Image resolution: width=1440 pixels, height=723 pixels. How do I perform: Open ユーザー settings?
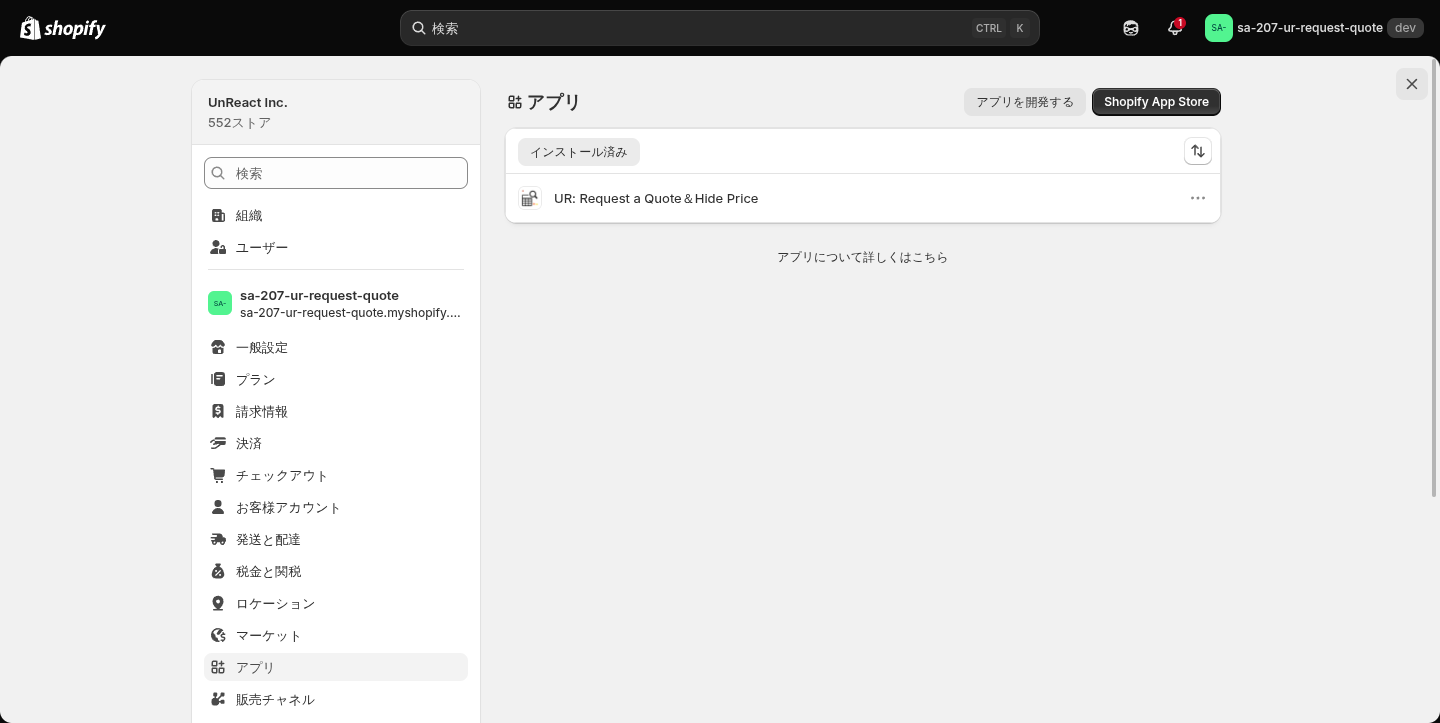coord(336,247)
